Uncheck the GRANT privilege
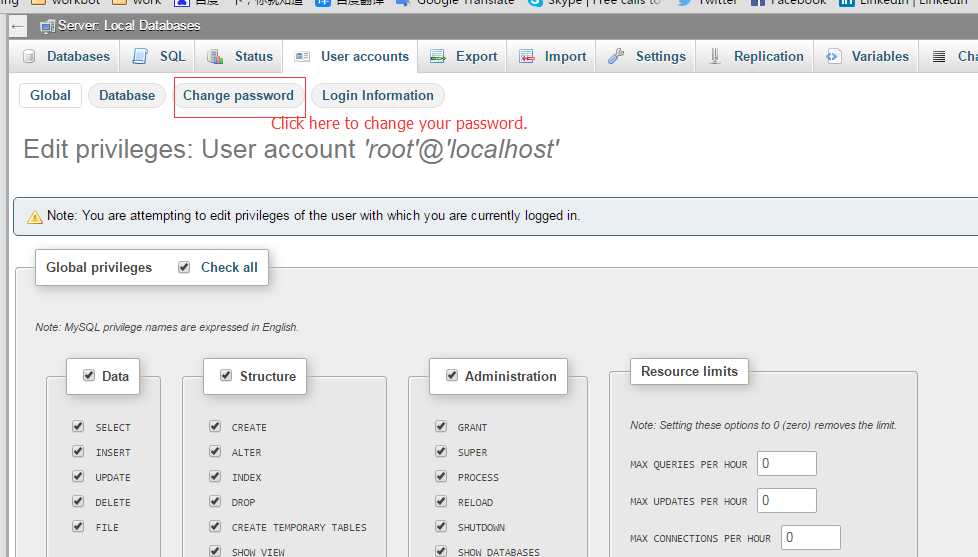 [x=441, y=427]
